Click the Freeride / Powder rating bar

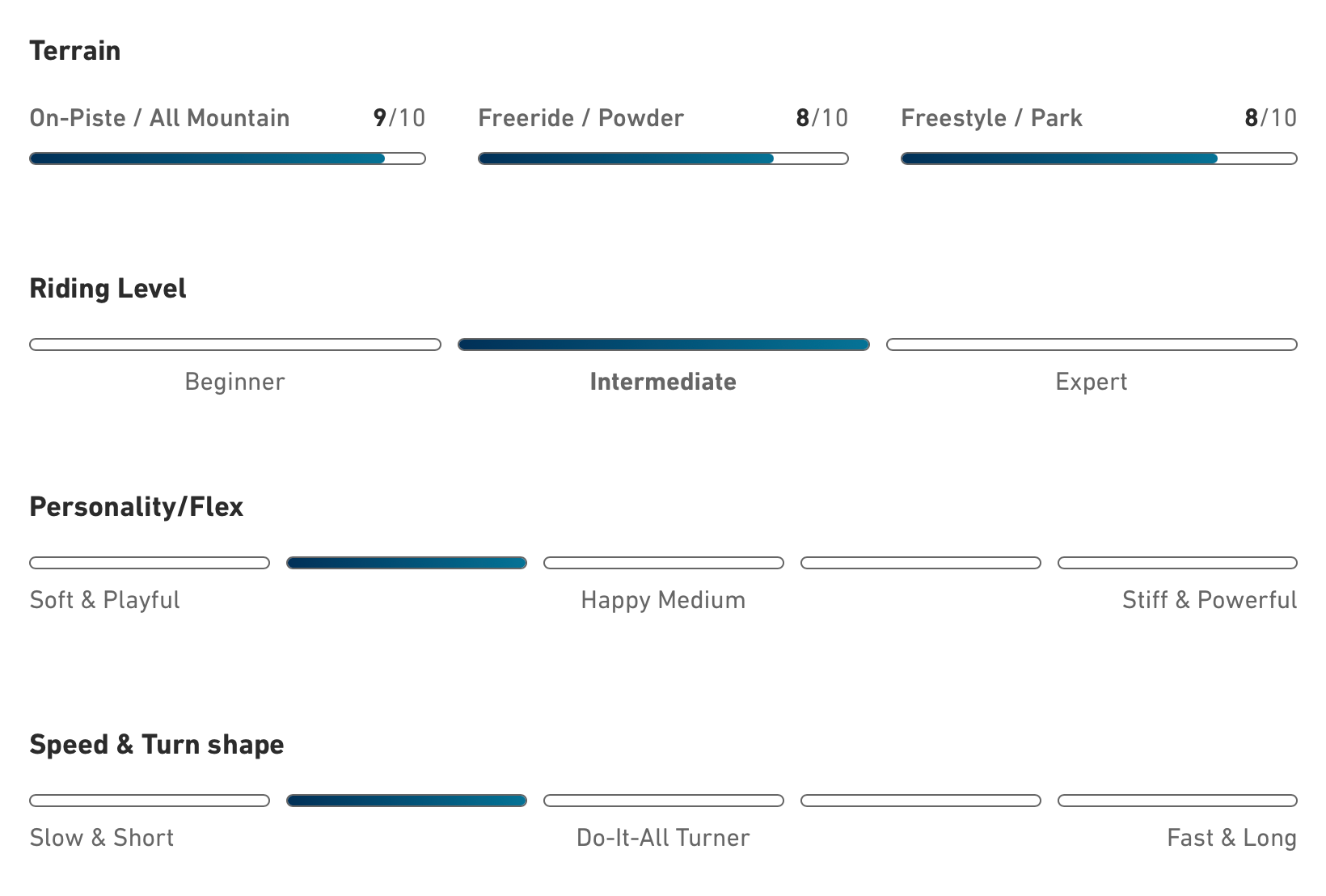click(x=663, y=158)
